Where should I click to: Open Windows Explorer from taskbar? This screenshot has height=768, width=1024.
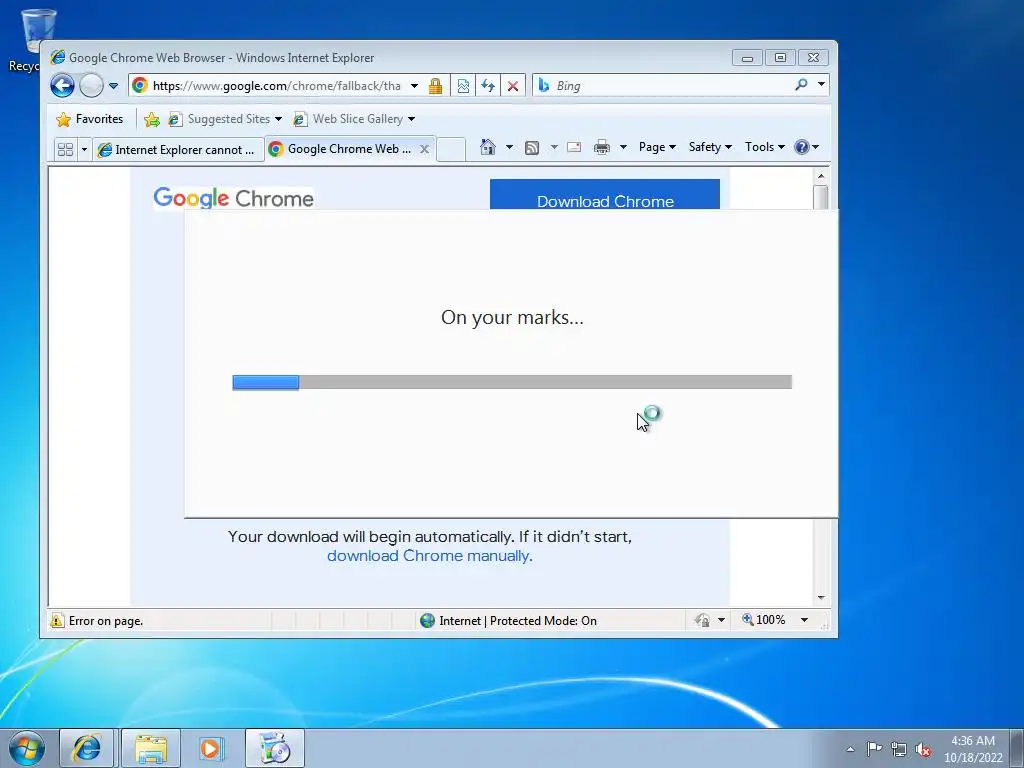point(150,748)
